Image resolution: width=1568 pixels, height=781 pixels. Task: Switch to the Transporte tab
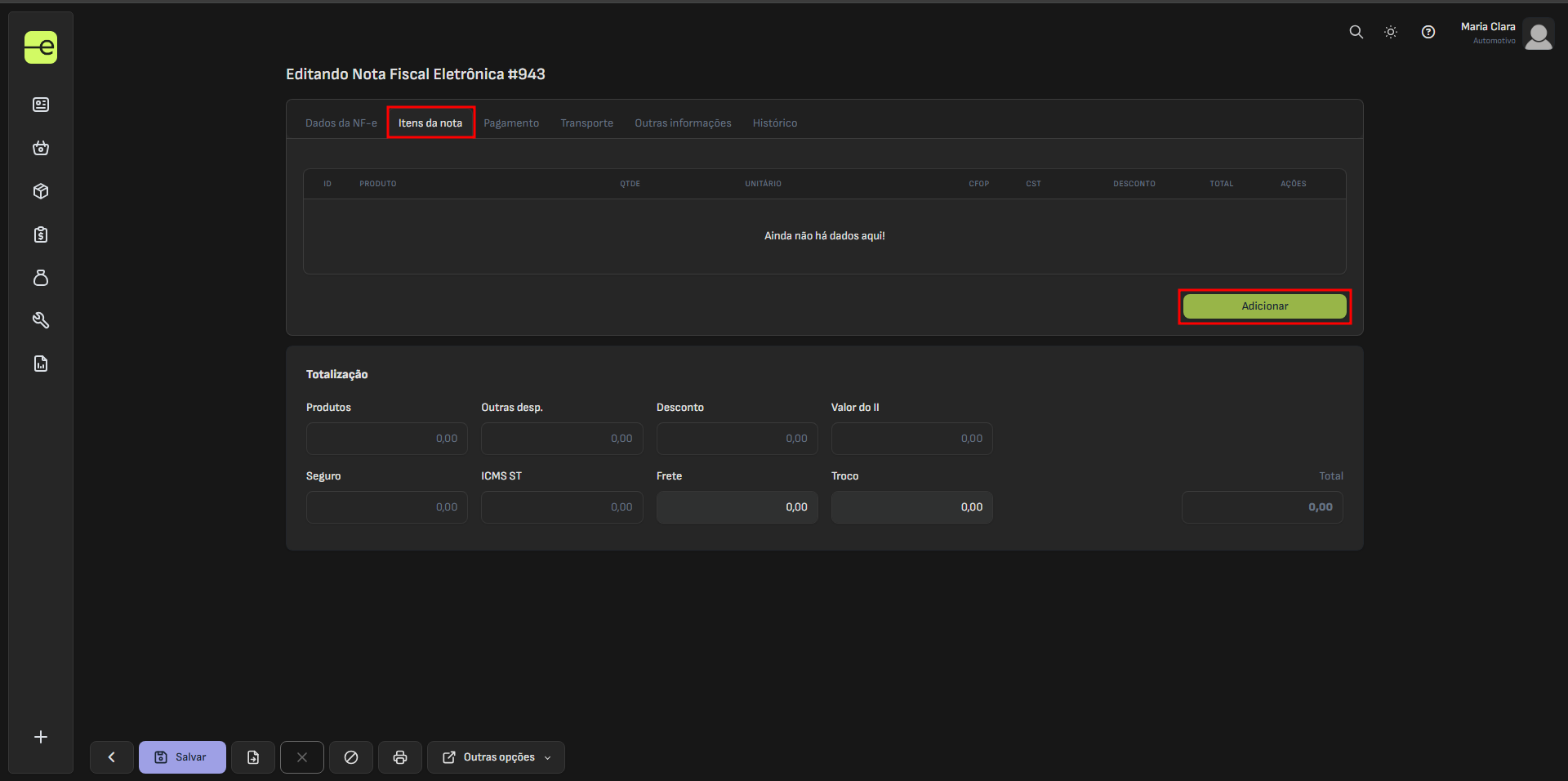point(586,123)
